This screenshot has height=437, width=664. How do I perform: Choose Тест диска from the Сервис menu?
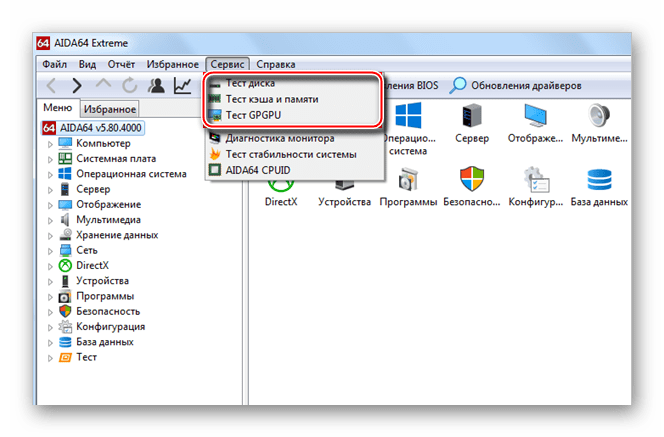pos(250,83)
